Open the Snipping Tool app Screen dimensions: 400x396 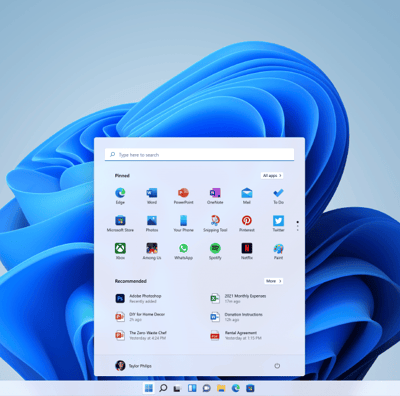(215, 223)
